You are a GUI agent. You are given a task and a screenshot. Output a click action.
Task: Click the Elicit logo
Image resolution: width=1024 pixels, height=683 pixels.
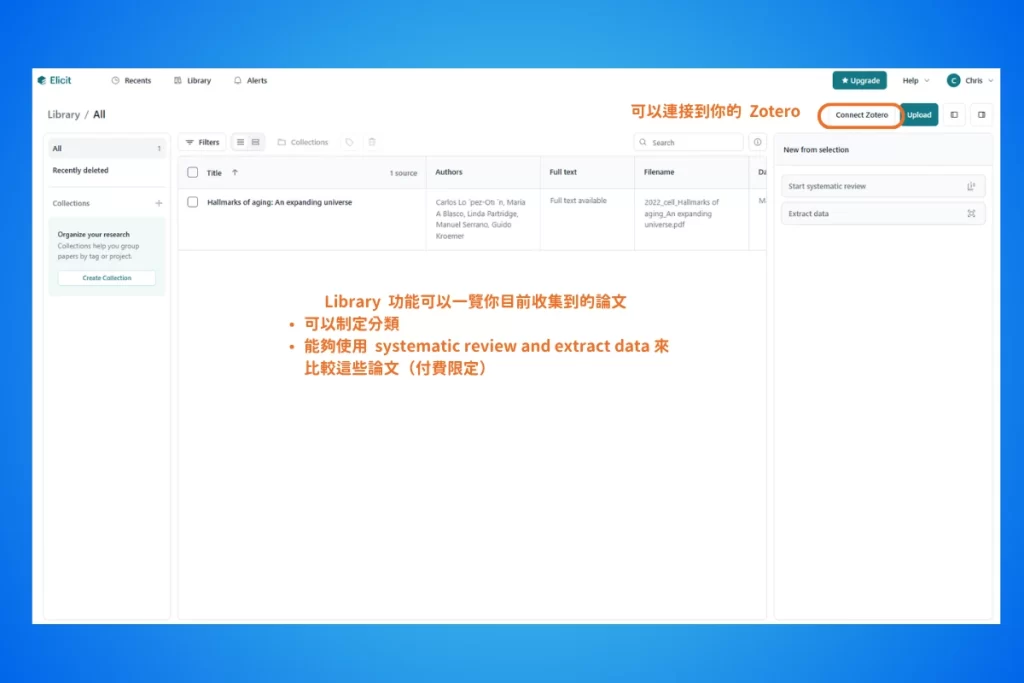55,80
